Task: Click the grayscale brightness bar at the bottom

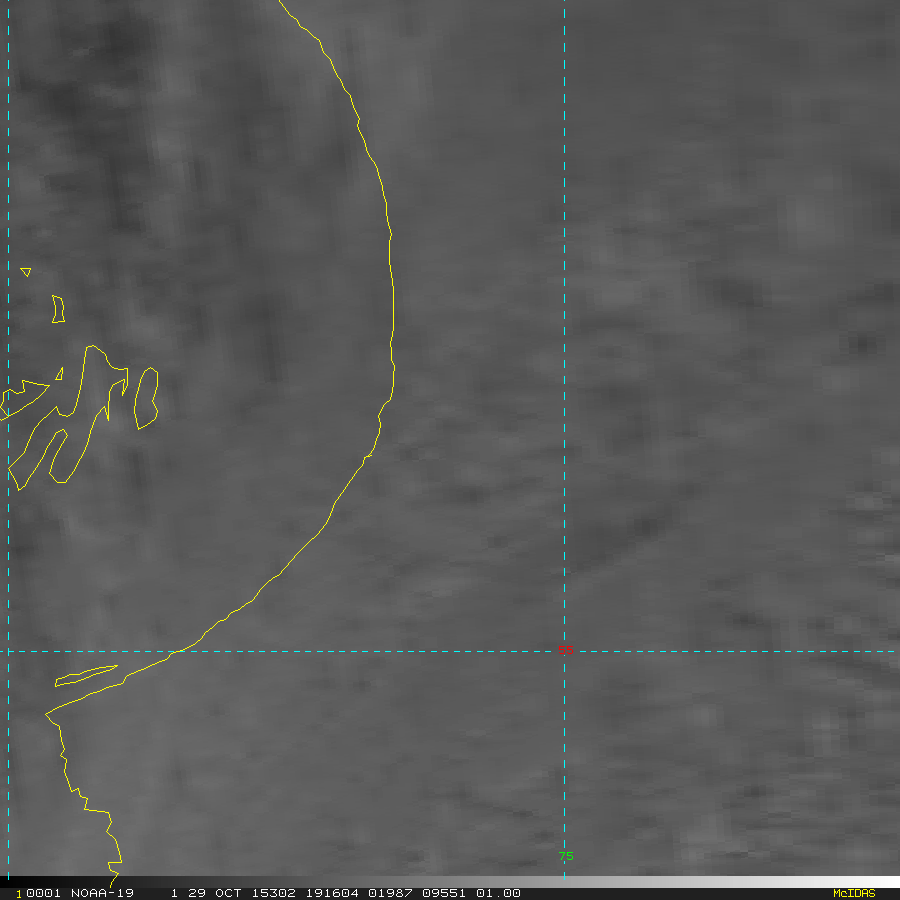Action: [x=450, y=882]
